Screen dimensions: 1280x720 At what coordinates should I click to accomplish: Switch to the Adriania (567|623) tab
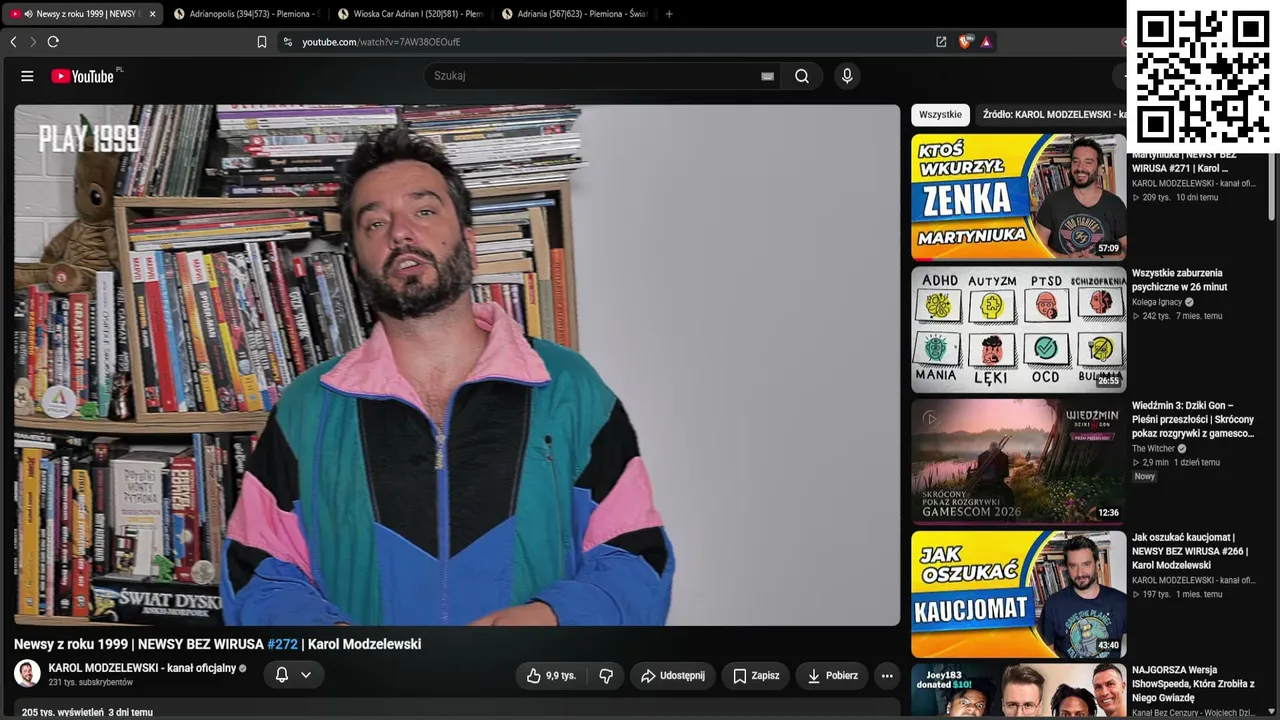(574, 14)
